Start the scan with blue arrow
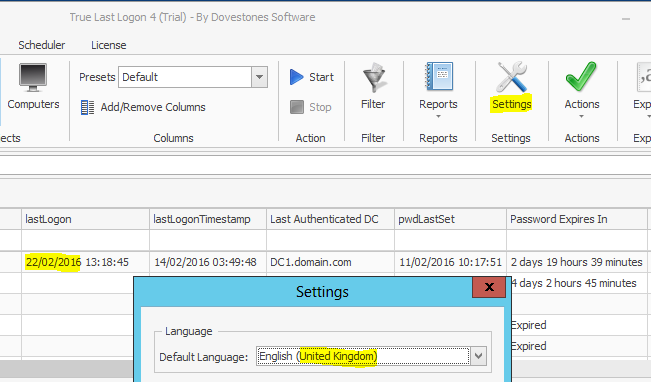Screen dimensions: 651x382 click(x=296, y=77)
